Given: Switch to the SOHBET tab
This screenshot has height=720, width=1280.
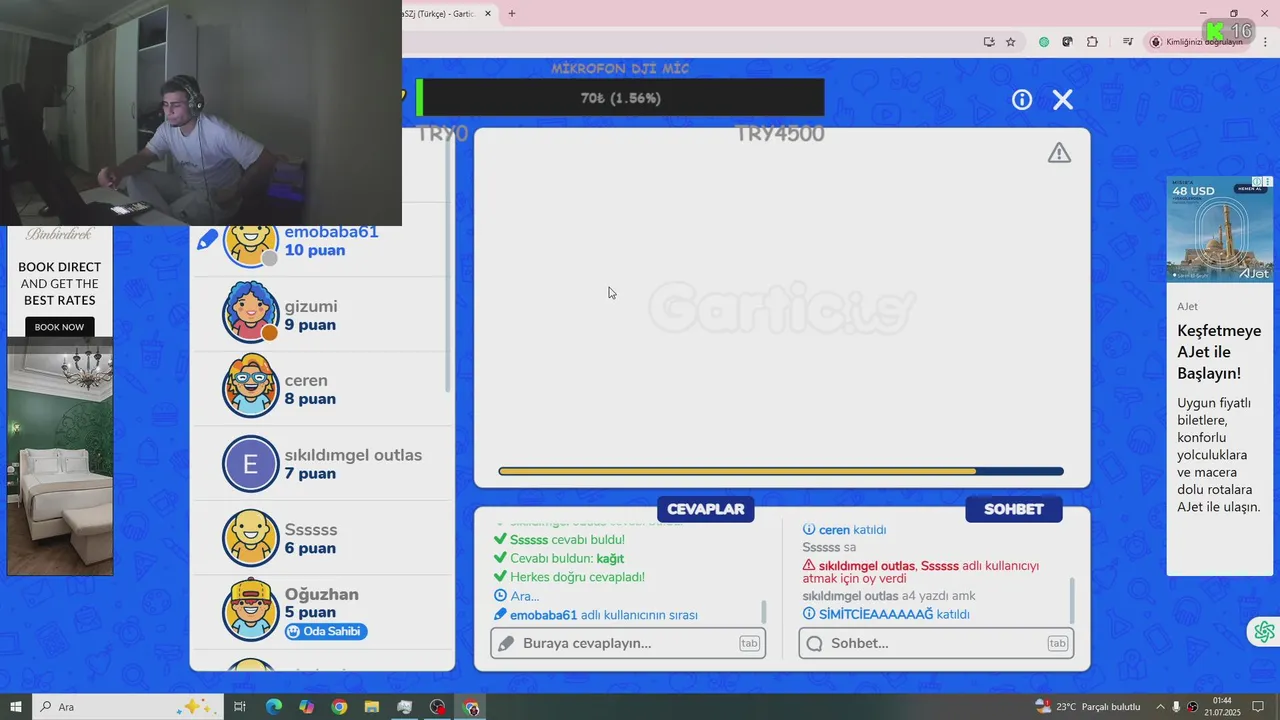Looking at the screenshot, I should (x=1014, y=509).
